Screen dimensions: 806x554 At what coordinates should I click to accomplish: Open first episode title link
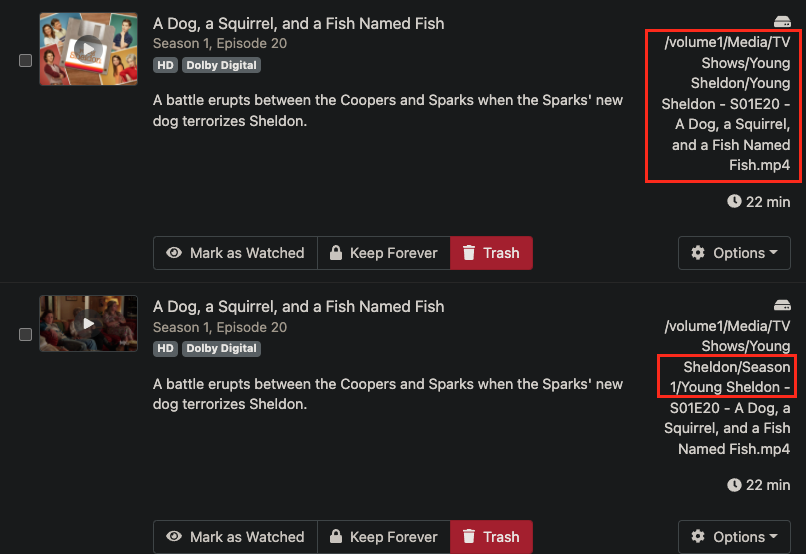point(298,23)
